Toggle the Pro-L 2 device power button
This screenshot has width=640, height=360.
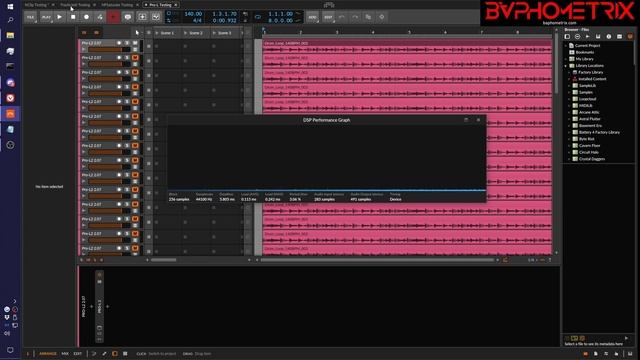[99, 275]
